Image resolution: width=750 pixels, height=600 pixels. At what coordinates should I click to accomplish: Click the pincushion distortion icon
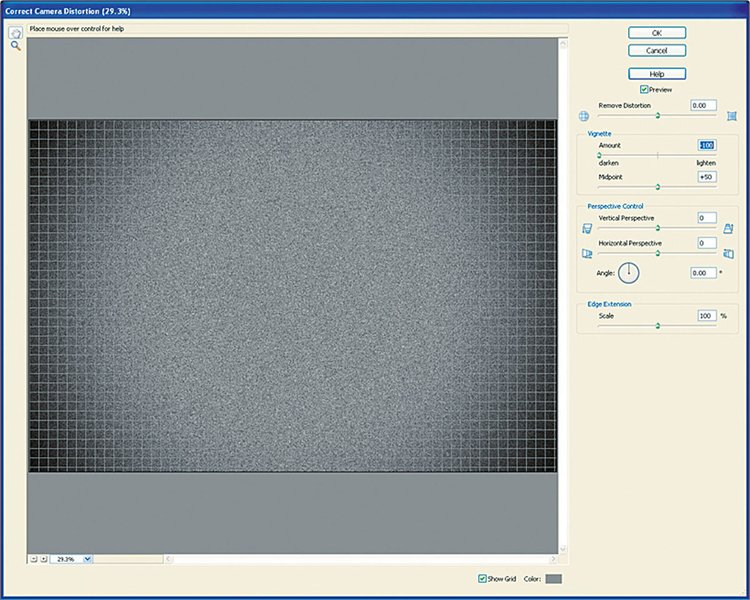tap(732, 116)
